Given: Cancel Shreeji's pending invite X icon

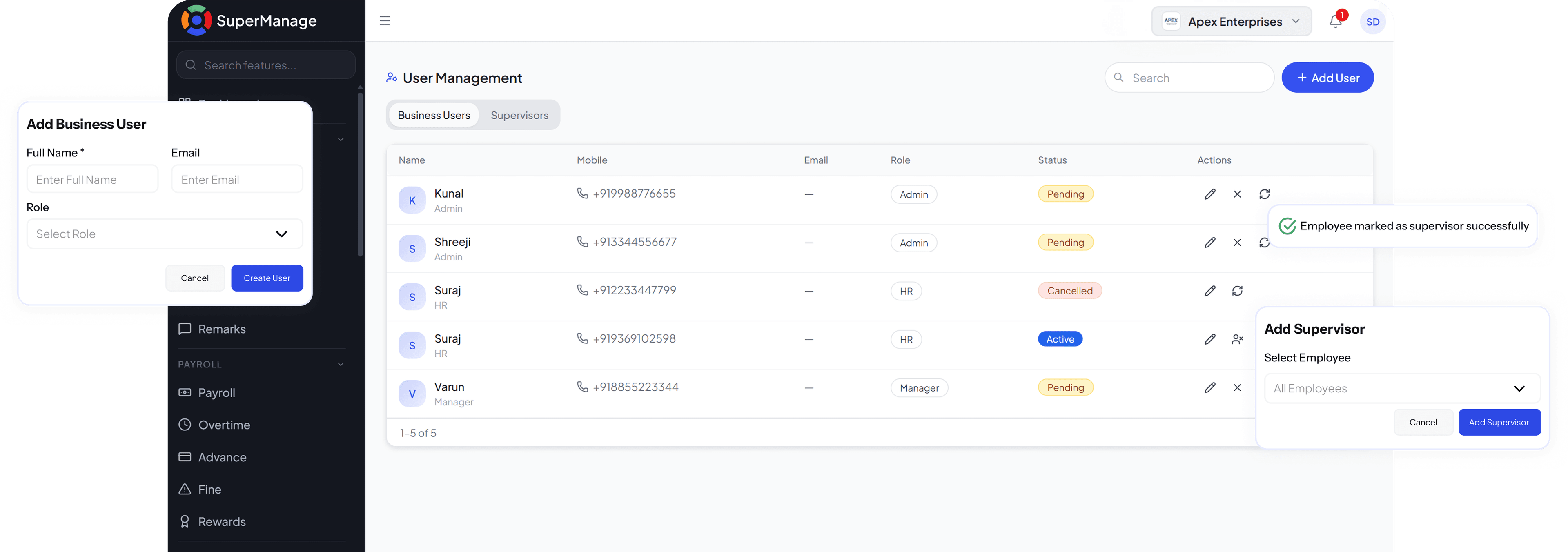Looking at the screenshot, I should coord(1237,242).
